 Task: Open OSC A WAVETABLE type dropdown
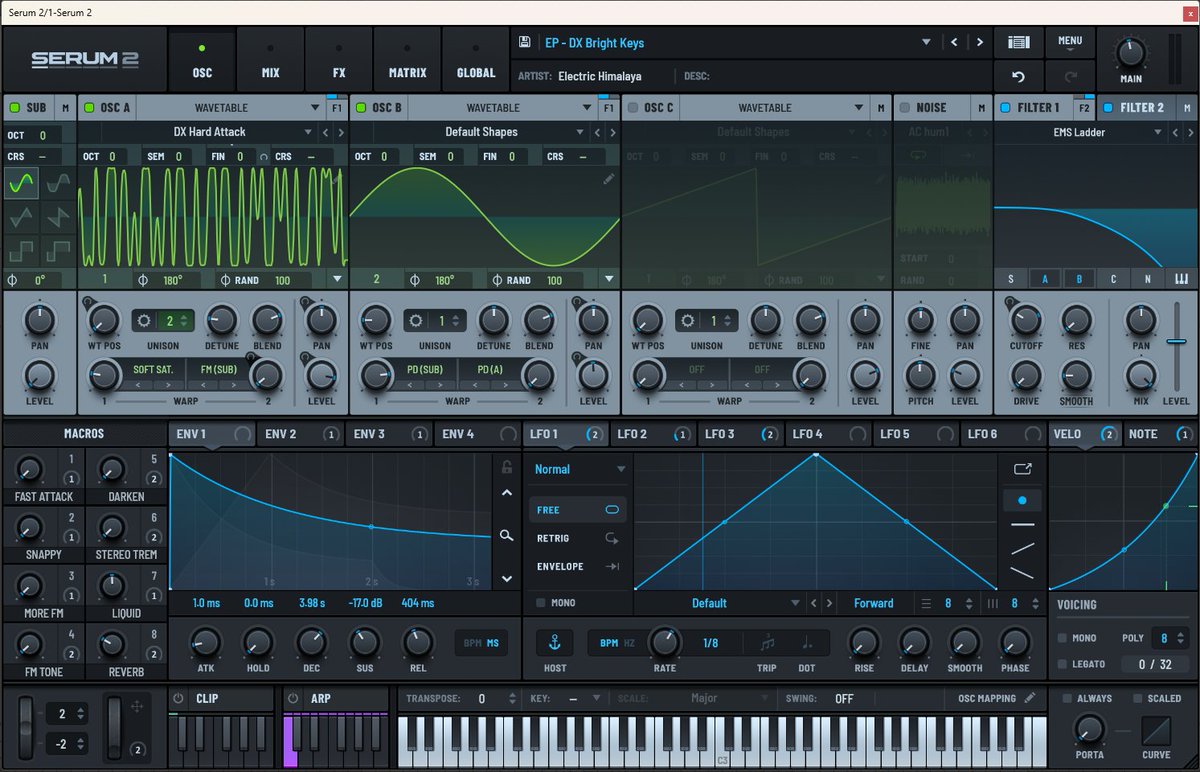pos(315,107)
